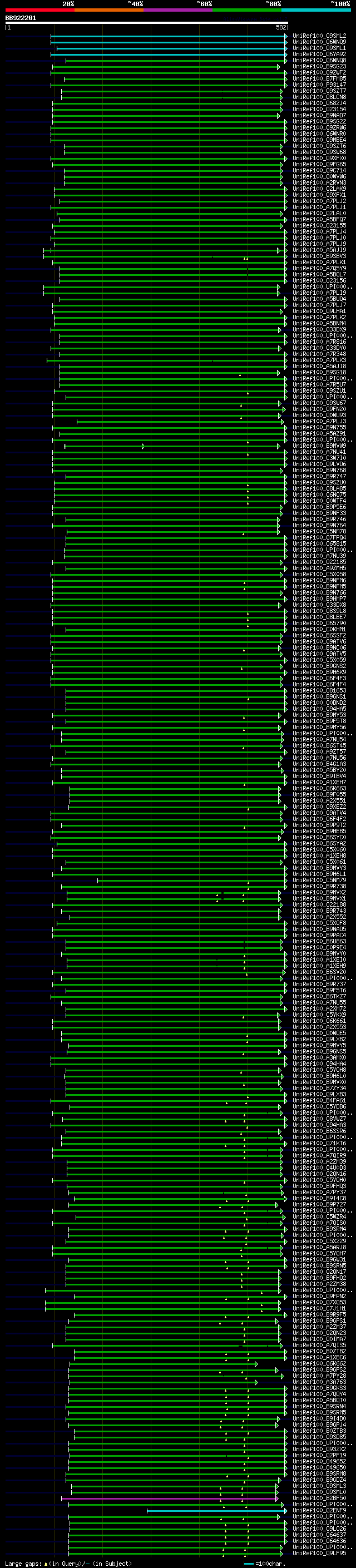Click the cyan alignment bar for Q2ENF9
Image resolution: width=356 pixels, height=1568 pixels.
point(216,1511)
